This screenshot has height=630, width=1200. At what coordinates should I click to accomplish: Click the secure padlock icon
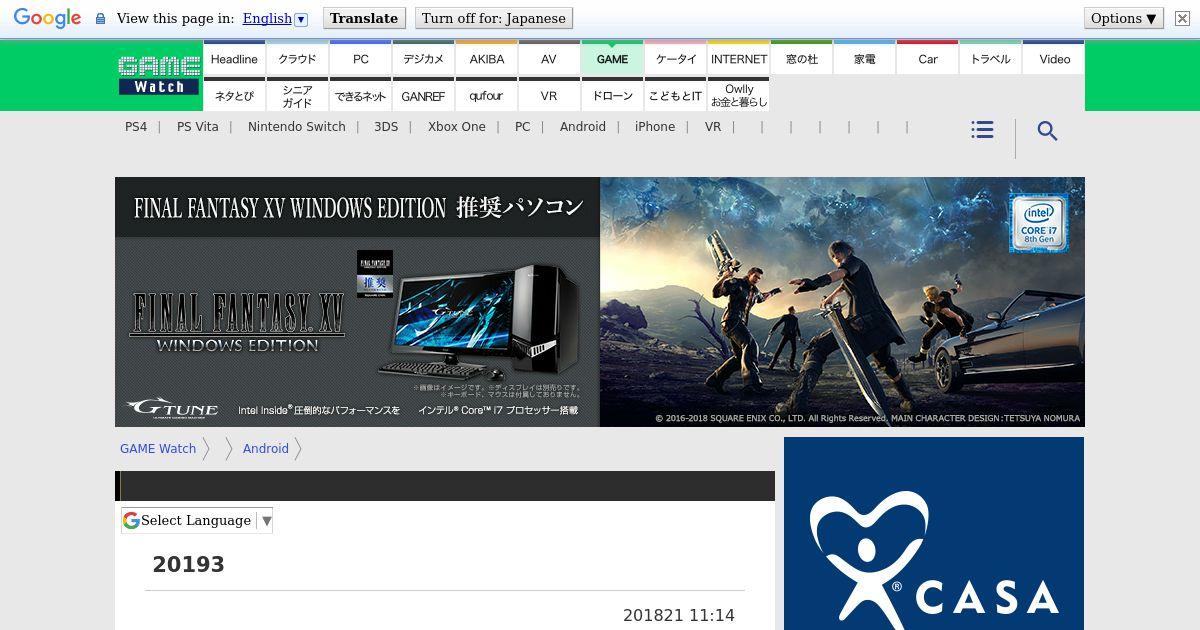click(100, 18)
